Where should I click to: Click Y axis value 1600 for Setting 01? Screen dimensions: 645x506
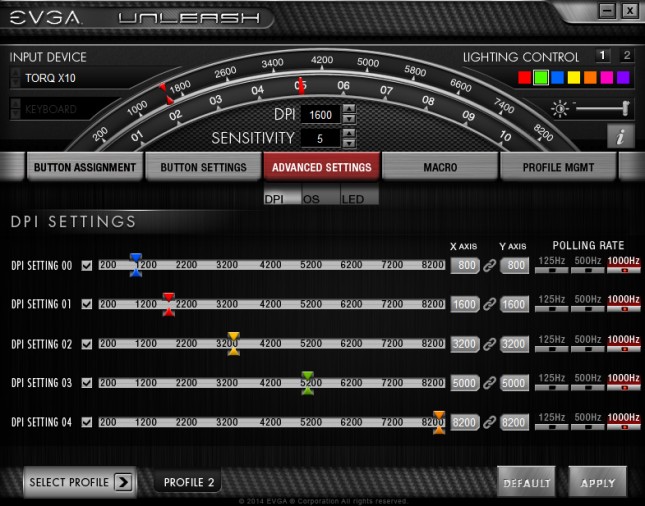coord(514,304)
